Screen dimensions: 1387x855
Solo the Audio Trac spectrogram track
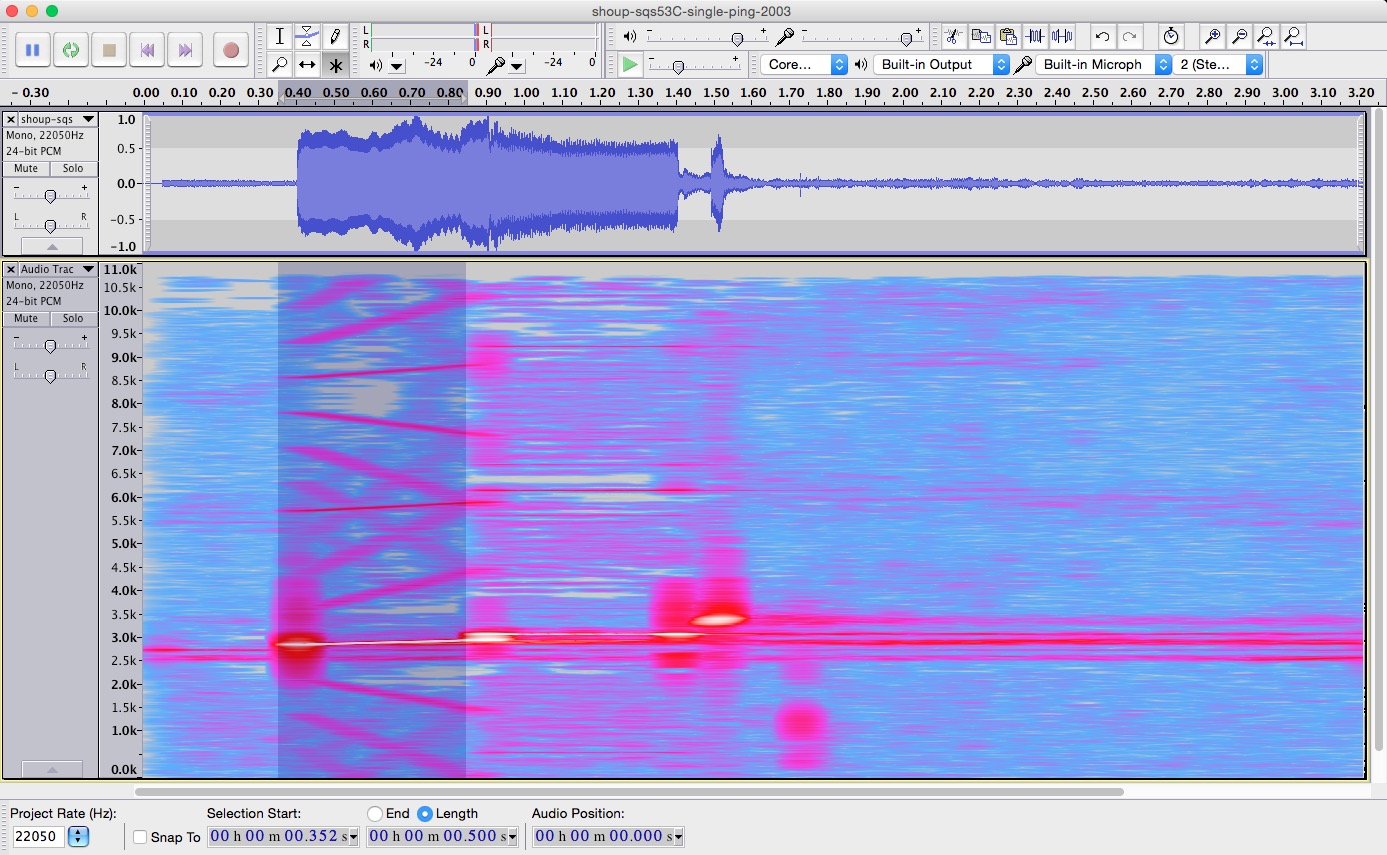[x=73, y=318]
